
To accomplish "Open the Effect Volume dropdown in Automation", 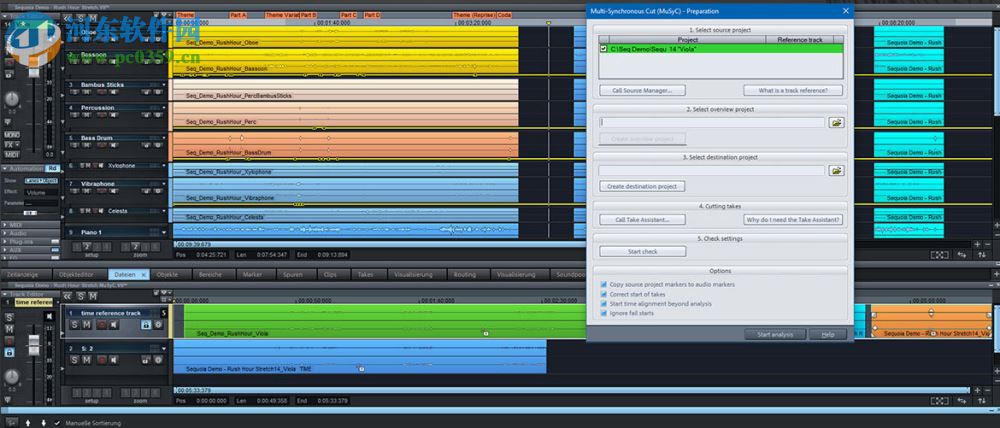I will (41, 192).
